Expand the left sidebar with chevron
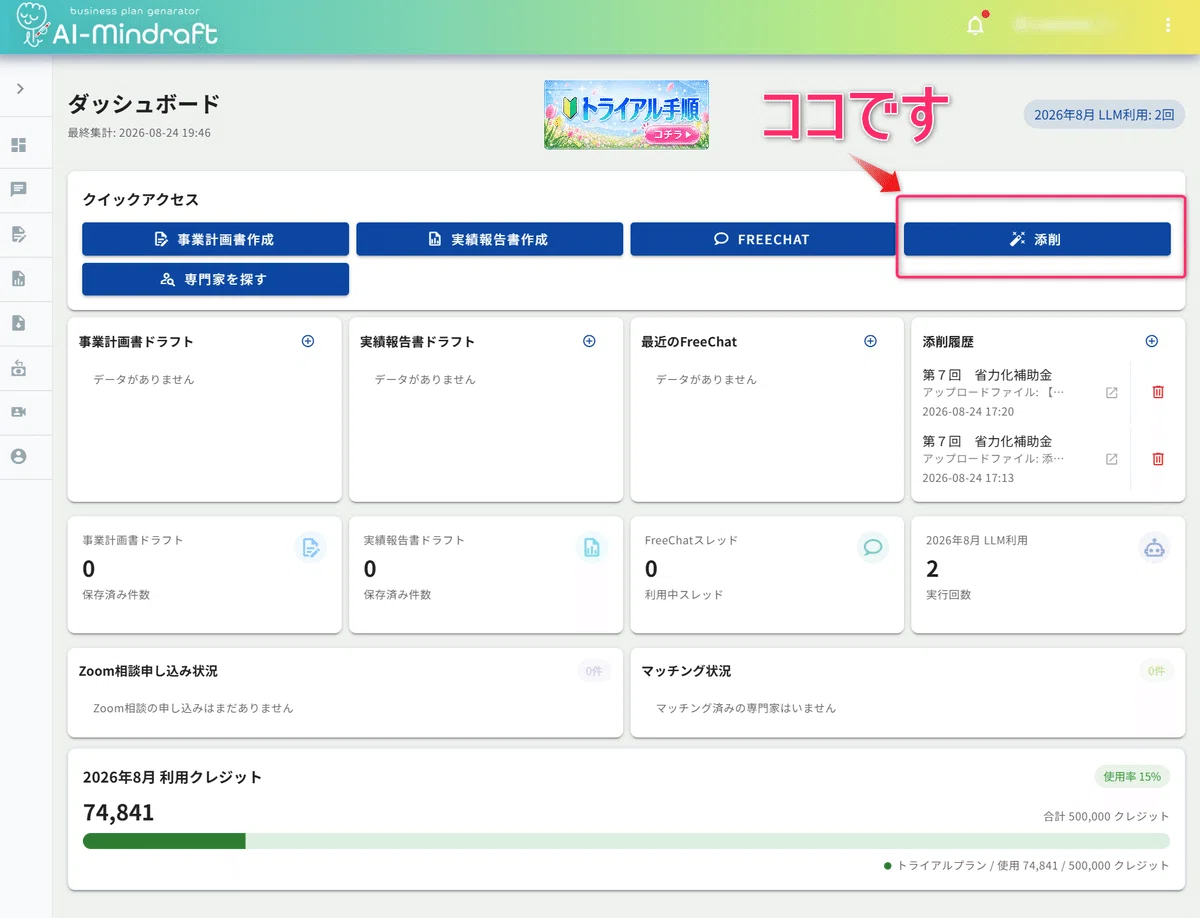 click(19, 89)
